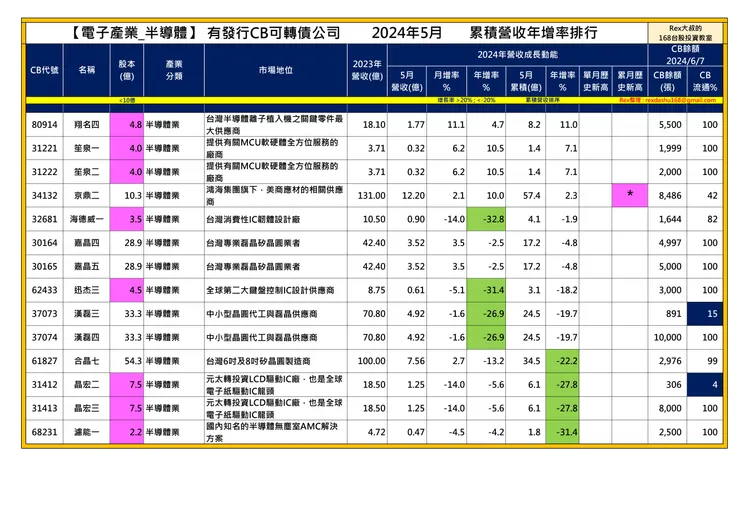The image size is (740, 523).
Task: Click the 月增率% column header
Action: tap(446, 81)
